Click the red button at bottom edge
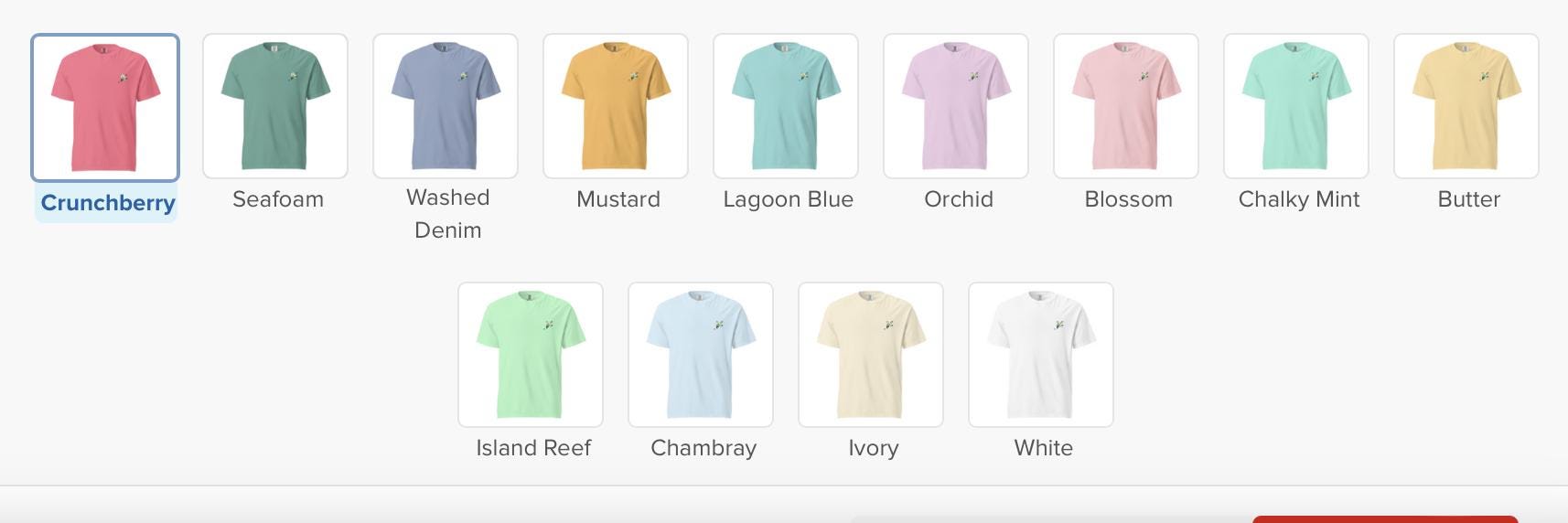The image size is (1568, 523). pos(1385,519)
